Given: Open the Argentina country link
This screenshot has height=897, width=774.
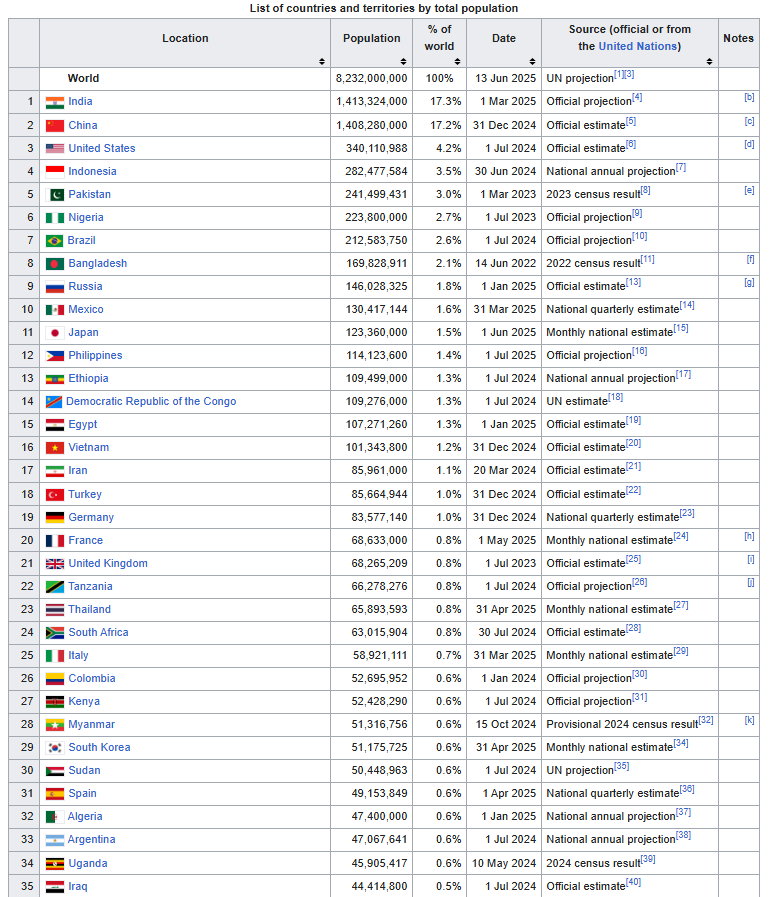Looking at the screenshot, I should (x=92, y=839).
